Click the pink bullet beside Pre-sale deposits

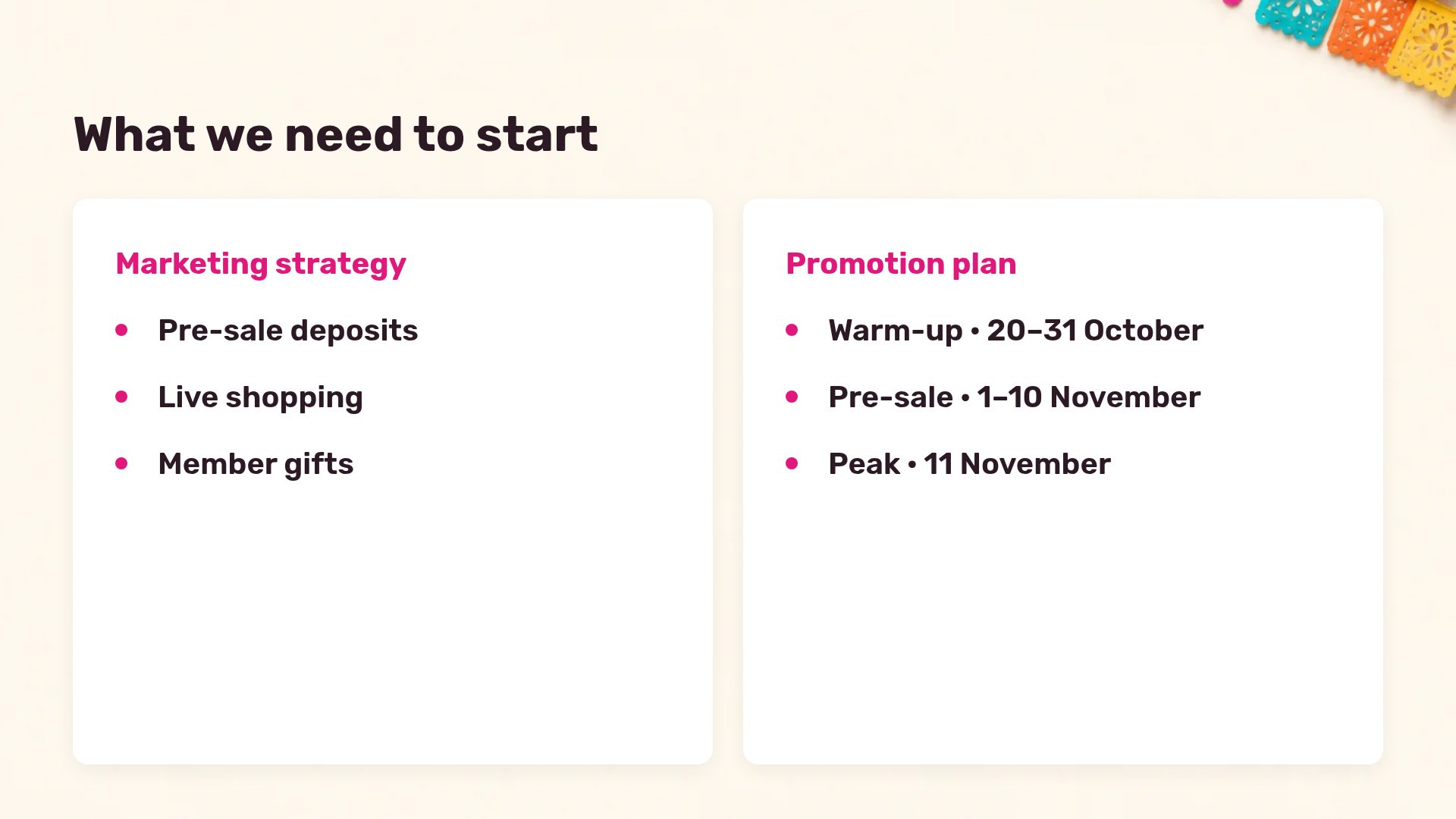click(121, 330)
